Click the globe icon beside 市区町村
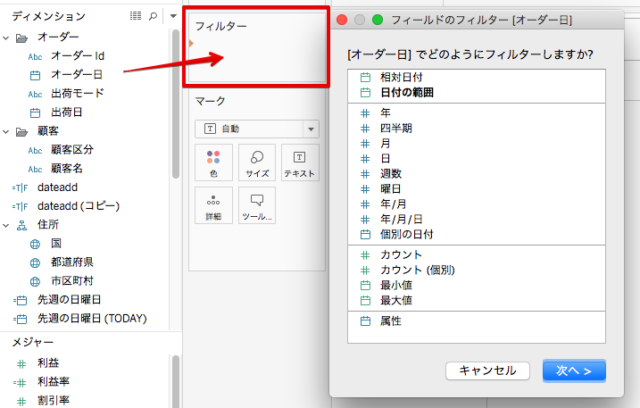The width and height of the screenshot is (640, 408). pos(35,282)
